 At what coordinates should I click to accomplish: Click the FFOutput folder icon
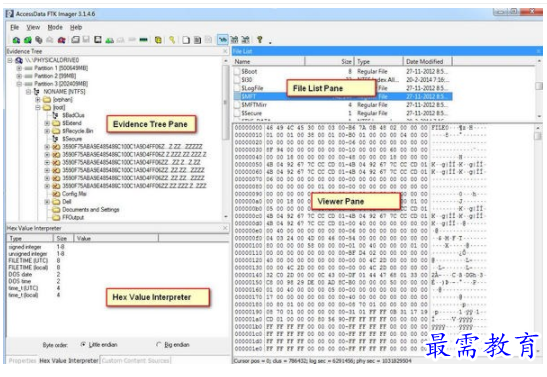(56, 218)
